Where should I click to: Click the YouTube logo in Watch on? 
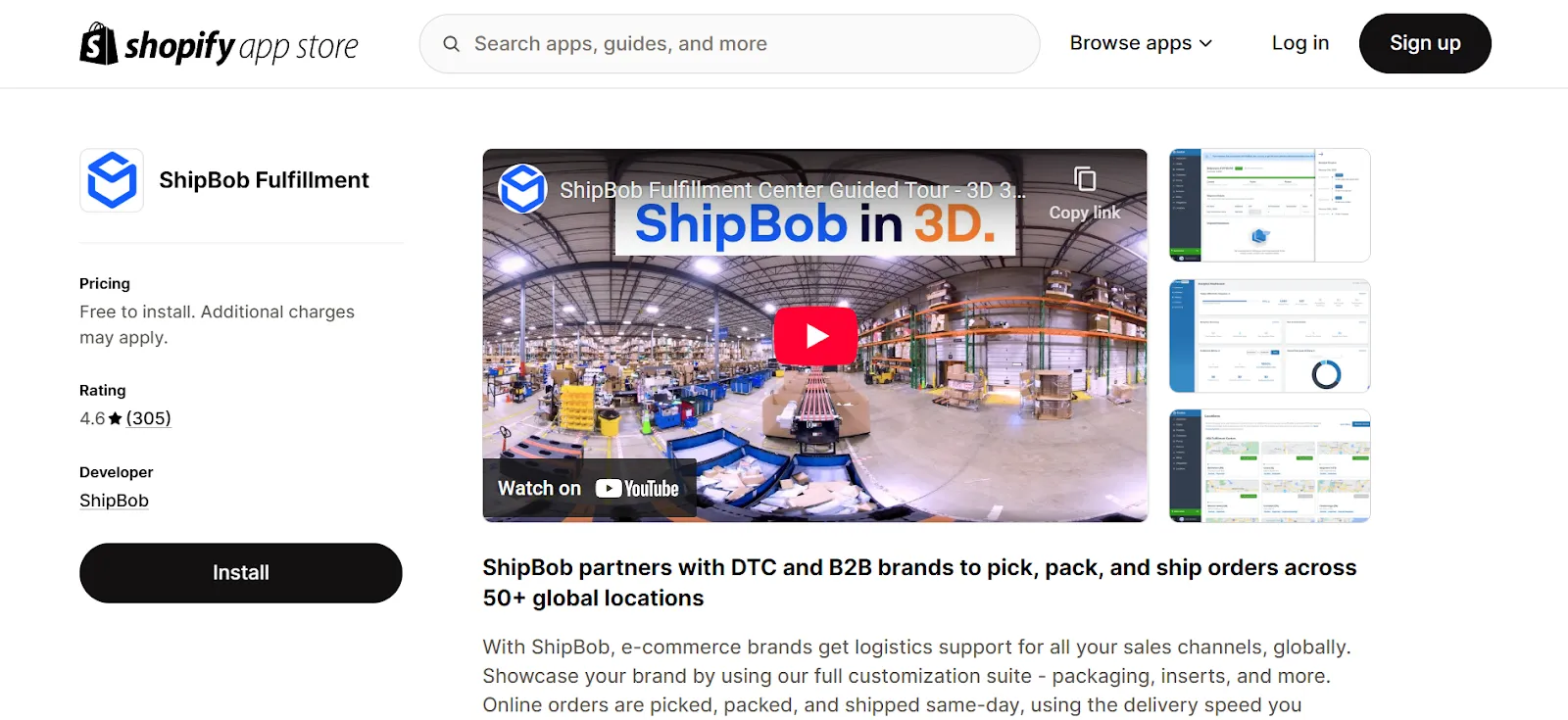click(637, 489)
